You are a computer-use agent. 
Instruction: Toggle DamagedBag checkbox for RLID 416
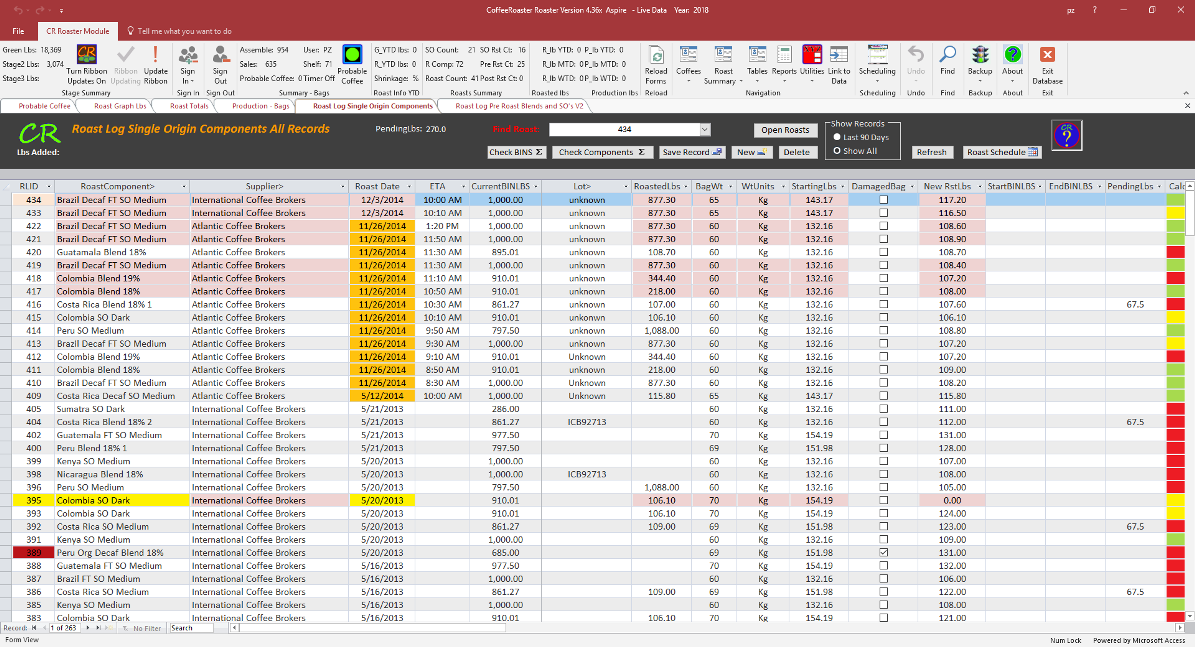coord(883,304)
